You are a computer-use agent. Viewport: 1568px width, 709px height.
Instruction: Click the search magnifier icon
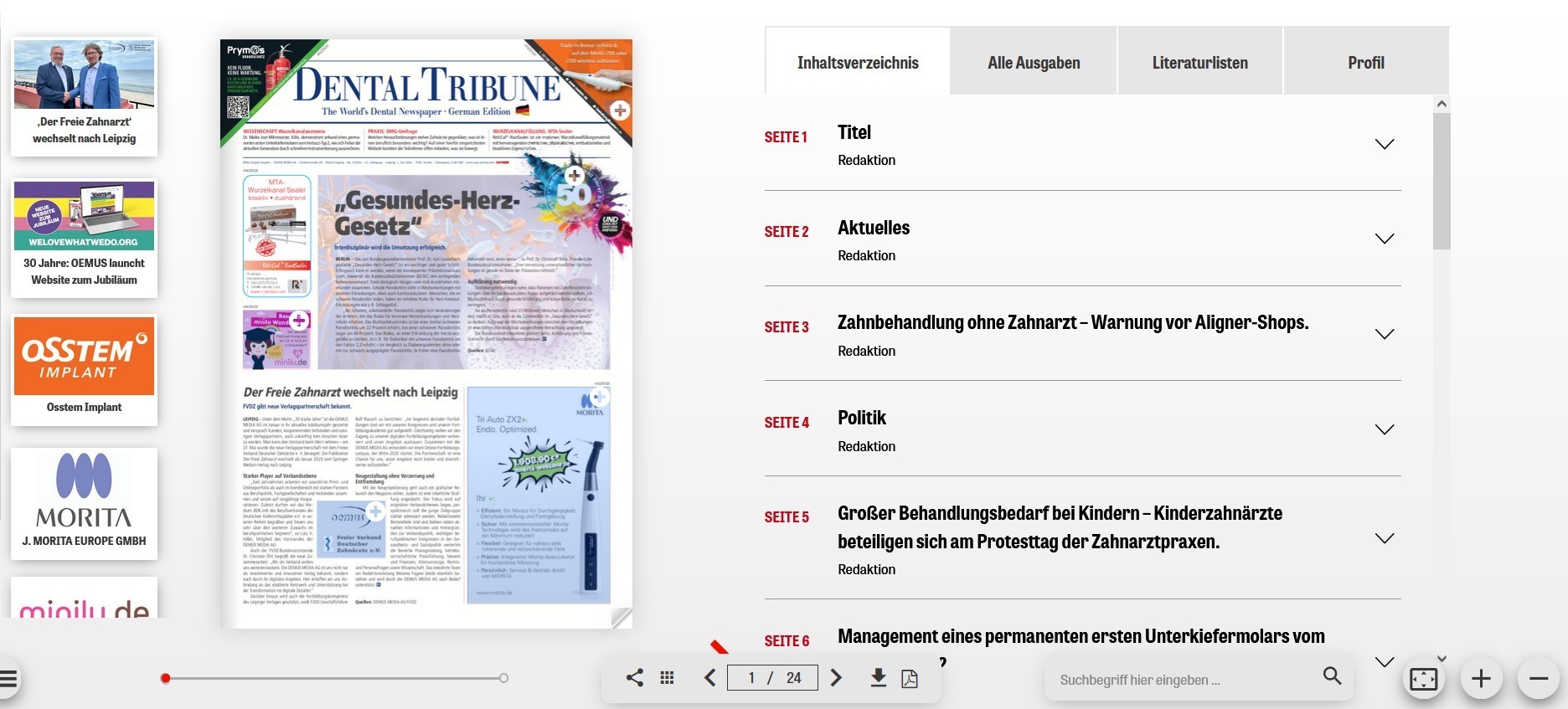point(1332,676)
